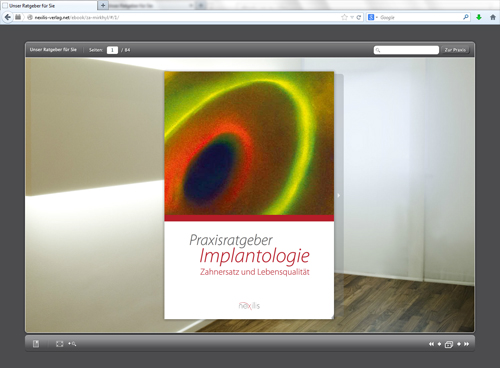Jump to the last page
The width and height of the screenshot is (500, 368).
pos(467,344)
